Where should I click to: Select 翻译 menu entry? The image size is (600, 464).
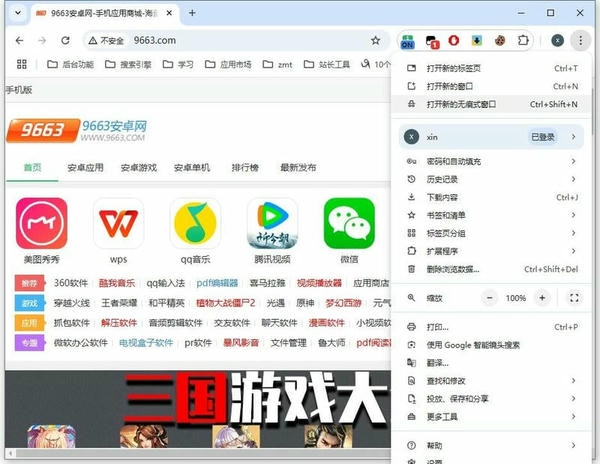tap(491, 363)
